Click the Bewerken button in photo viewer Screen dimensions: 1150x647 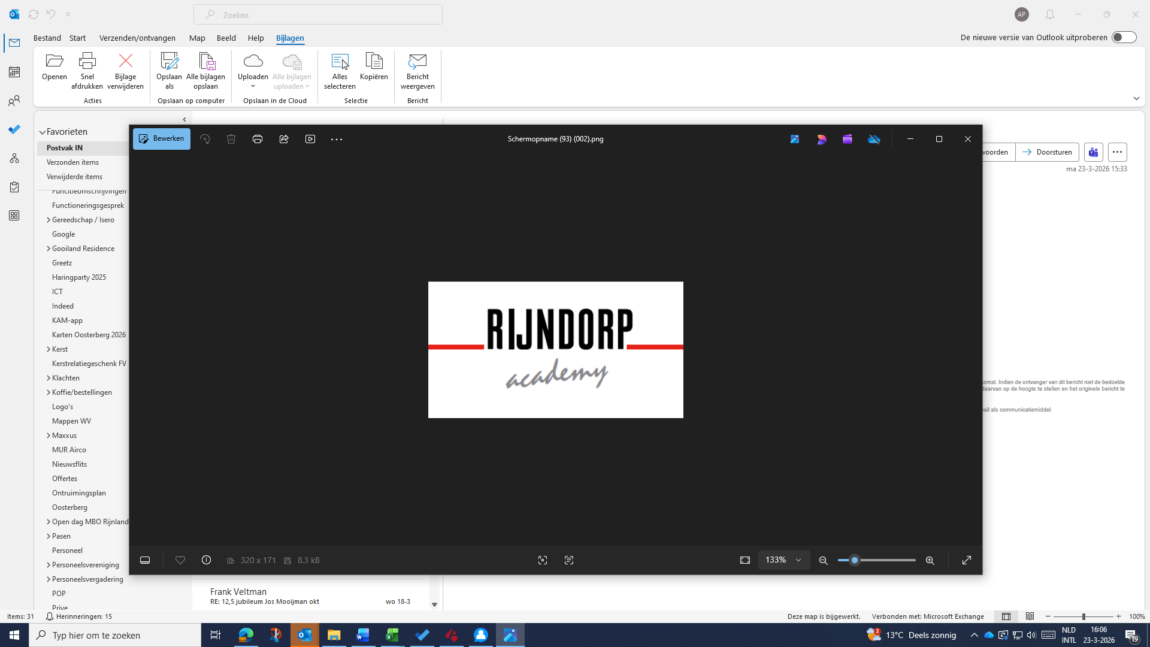(x=161, y=139)
